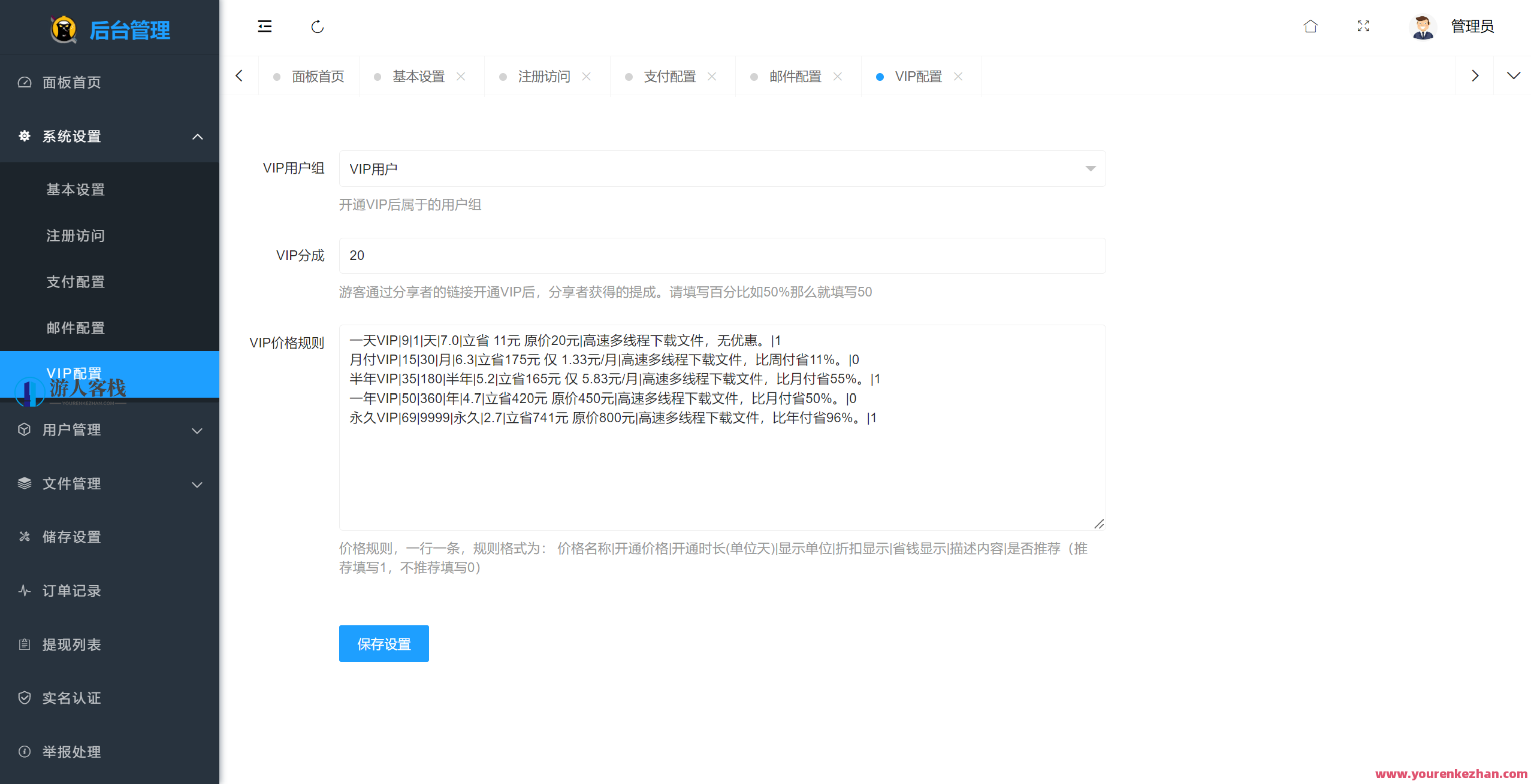Click the 系统设置 gear icon
Viewport: 1531px width, 784px height.
(x=25, y=136)
